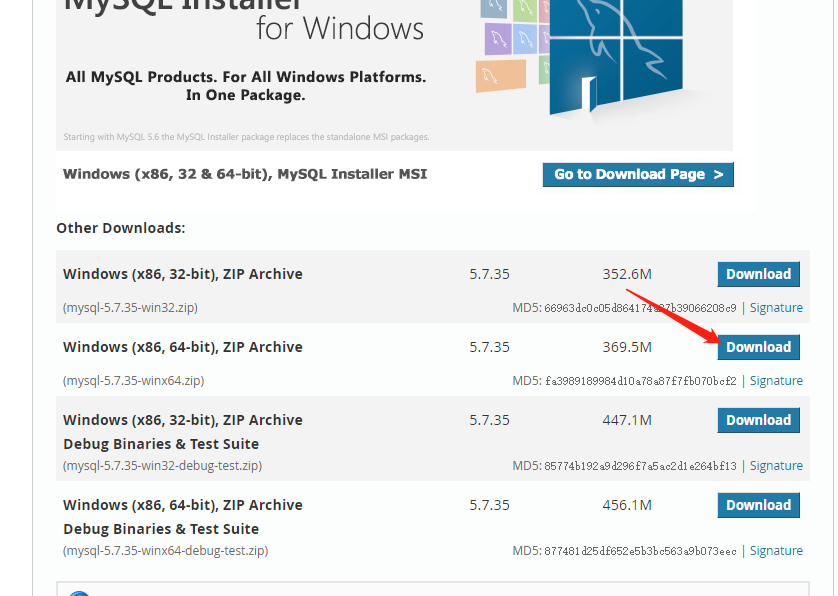Download the 64-bit Debug Binaries 456.1M
Viewport: 838px width, 596px height.
[x=758, y=505]
